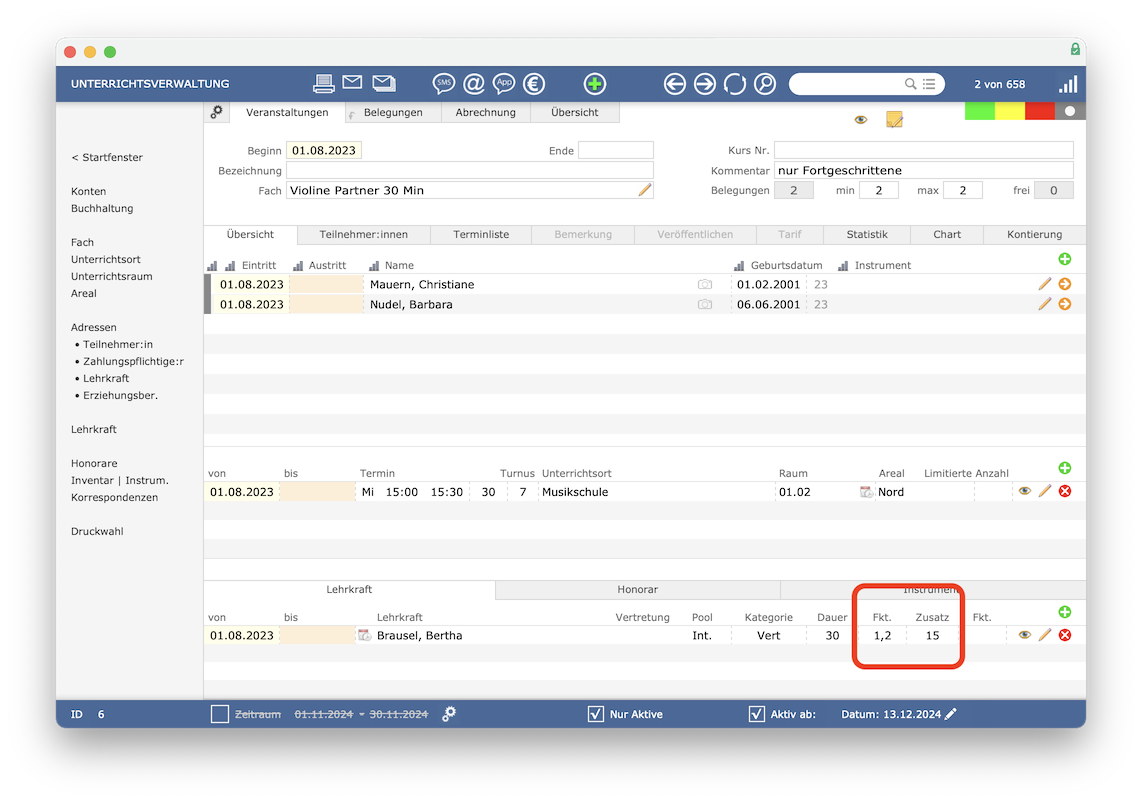Edit Nudel, Barbara row pencil
The height and width of the screenshot is (802, 1142).
pyautogui.click(x=1044, y=304)
